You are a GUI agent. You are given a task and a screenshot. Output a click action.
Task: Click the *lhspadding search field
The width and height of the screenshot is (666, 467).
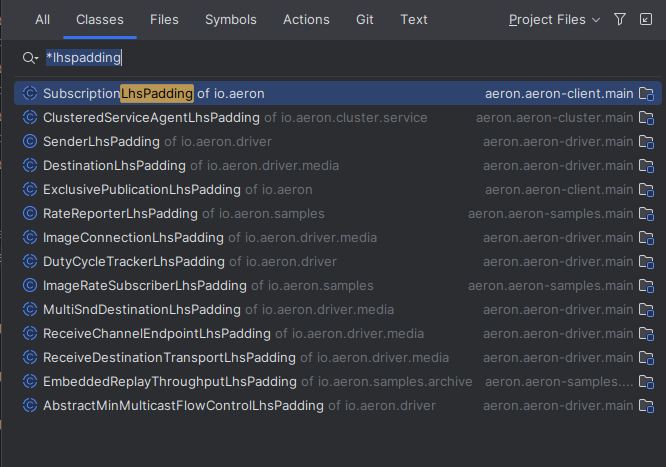[340, 58]
